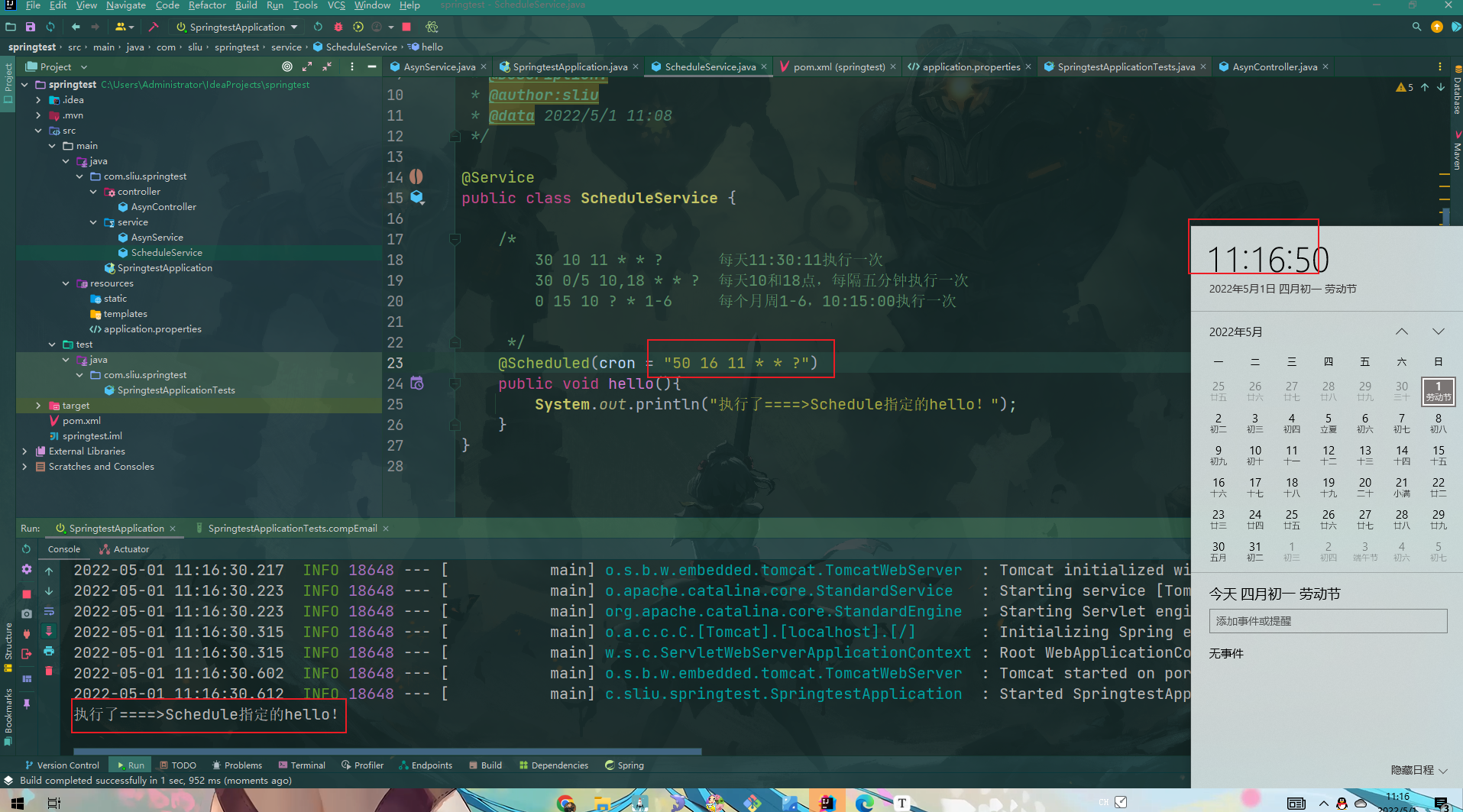Save all files with the floppy icon

coord(31,27)
